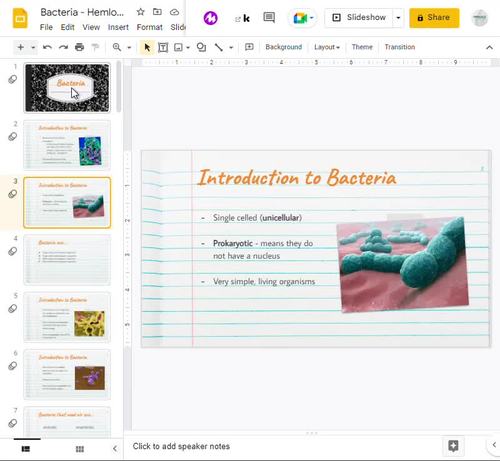Screen dimensions: 500x461
Task: Click linked-slide icon beside slide 1
Action: pyautogui.click(x=12, y=79)
